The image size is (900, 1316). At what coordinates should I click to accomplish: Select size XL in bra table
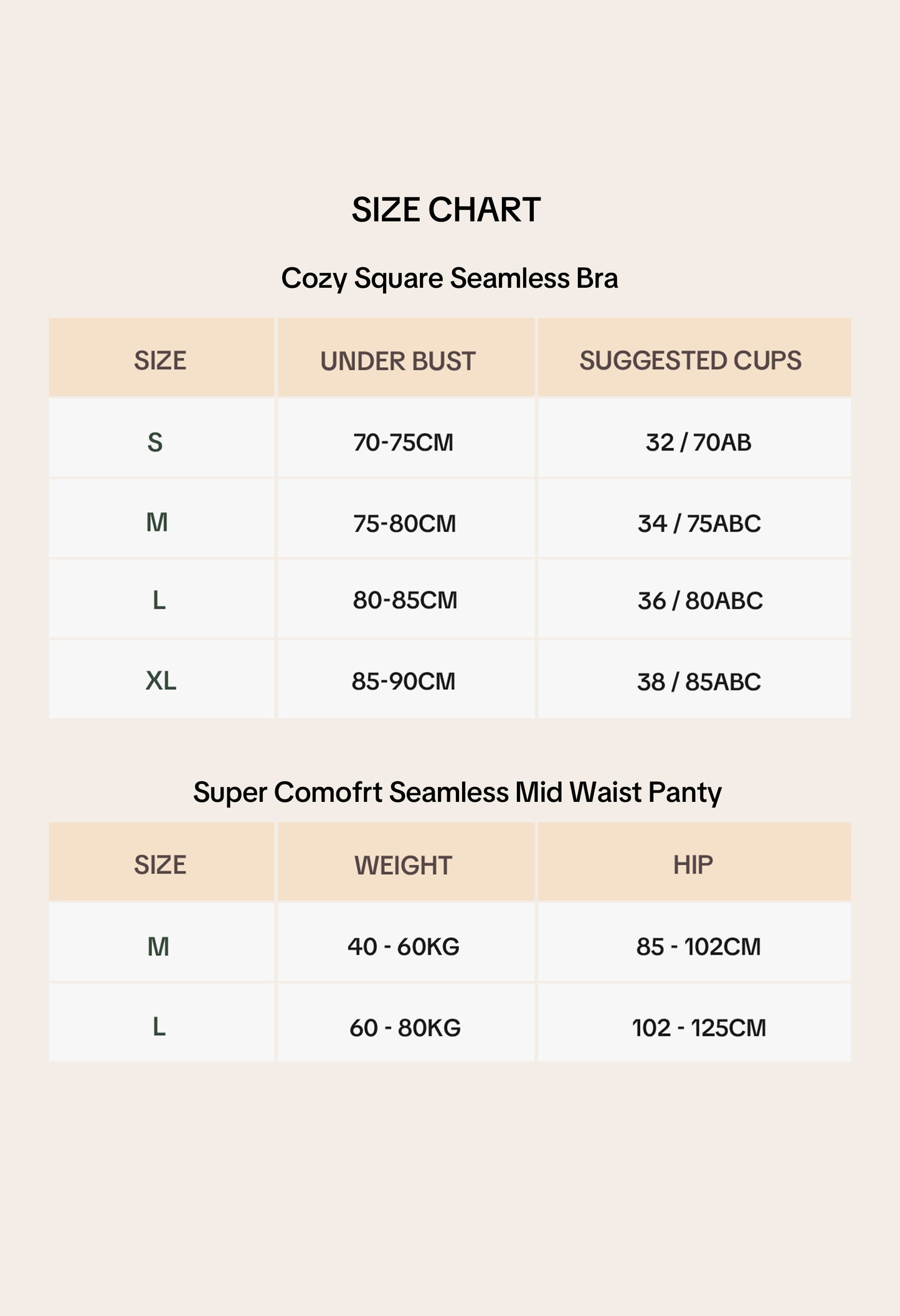tap(161, 680)
